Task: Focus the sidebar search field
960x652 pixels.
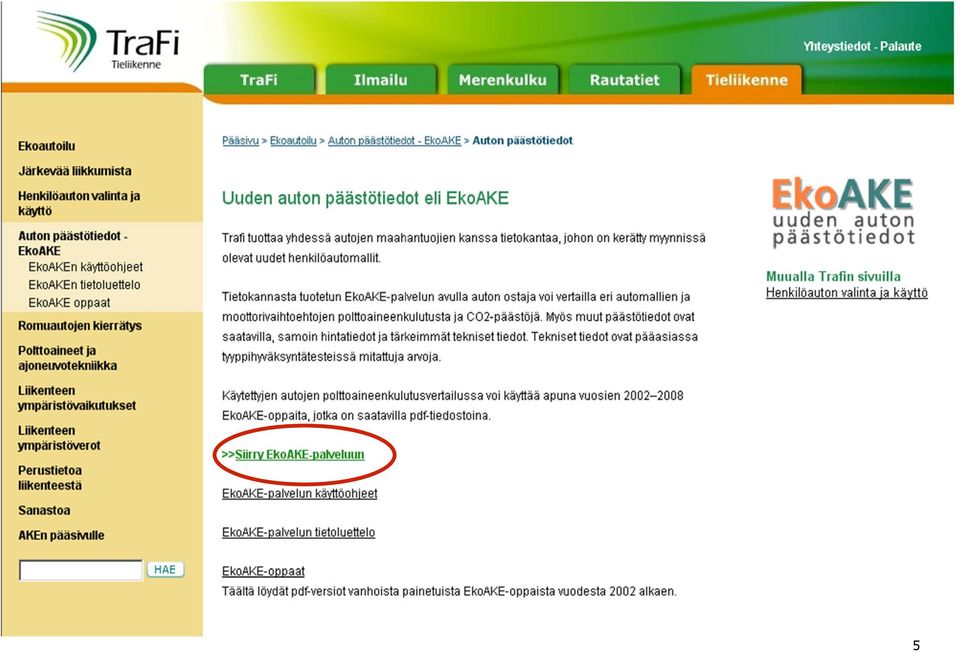Action: tap(81, 570)
